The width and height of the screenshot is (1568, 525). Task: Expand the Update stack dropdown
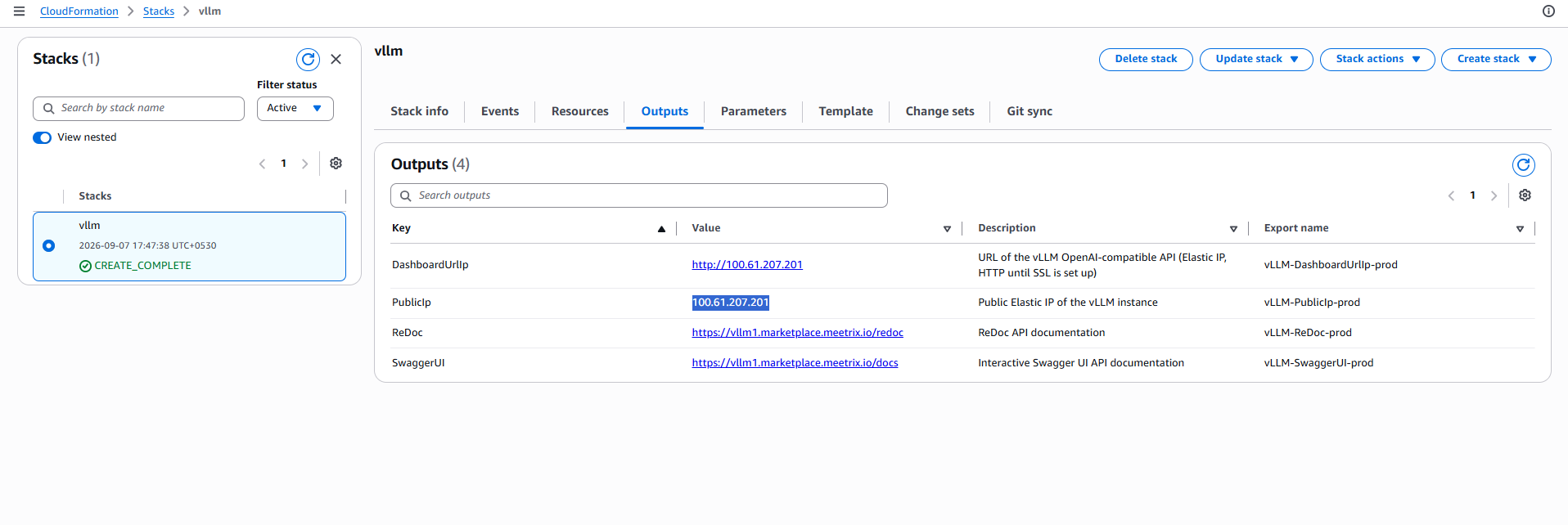coord(1256,59)
